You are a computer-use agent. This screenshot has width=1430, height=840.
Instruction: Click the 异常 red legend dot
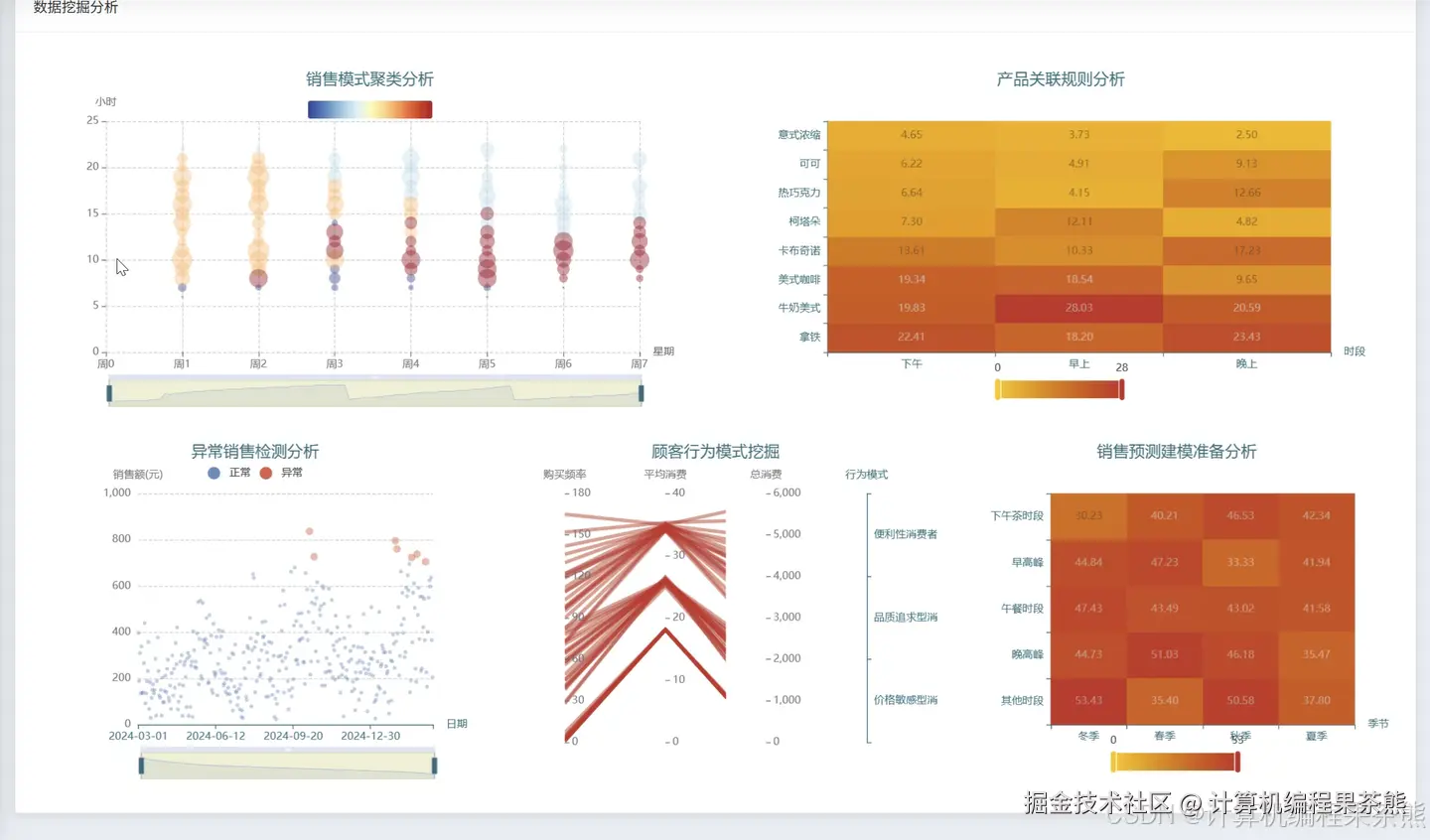click(x=265, y=473)
